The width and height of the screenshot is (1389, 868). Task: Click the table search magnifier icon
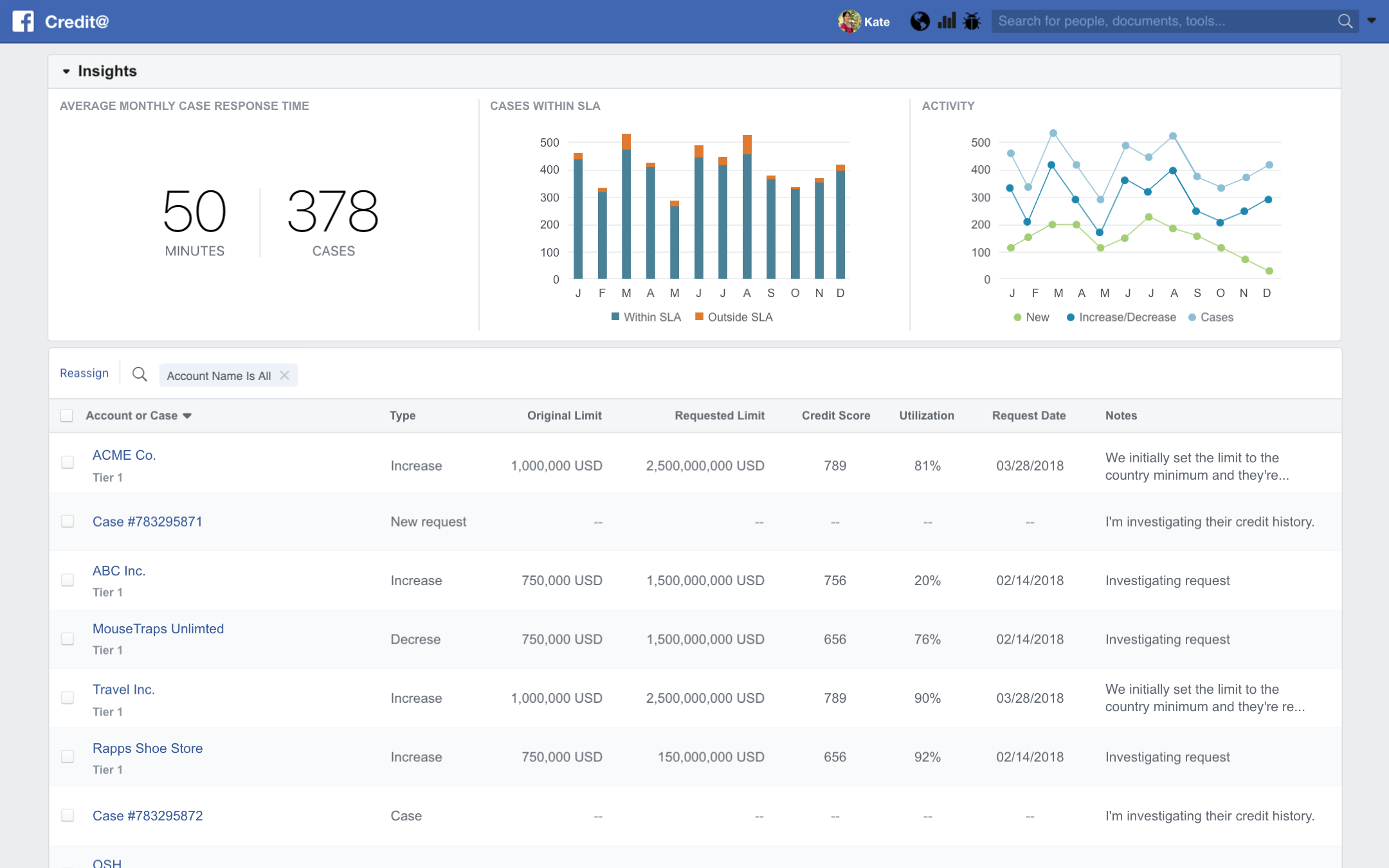tap(140, 374)
